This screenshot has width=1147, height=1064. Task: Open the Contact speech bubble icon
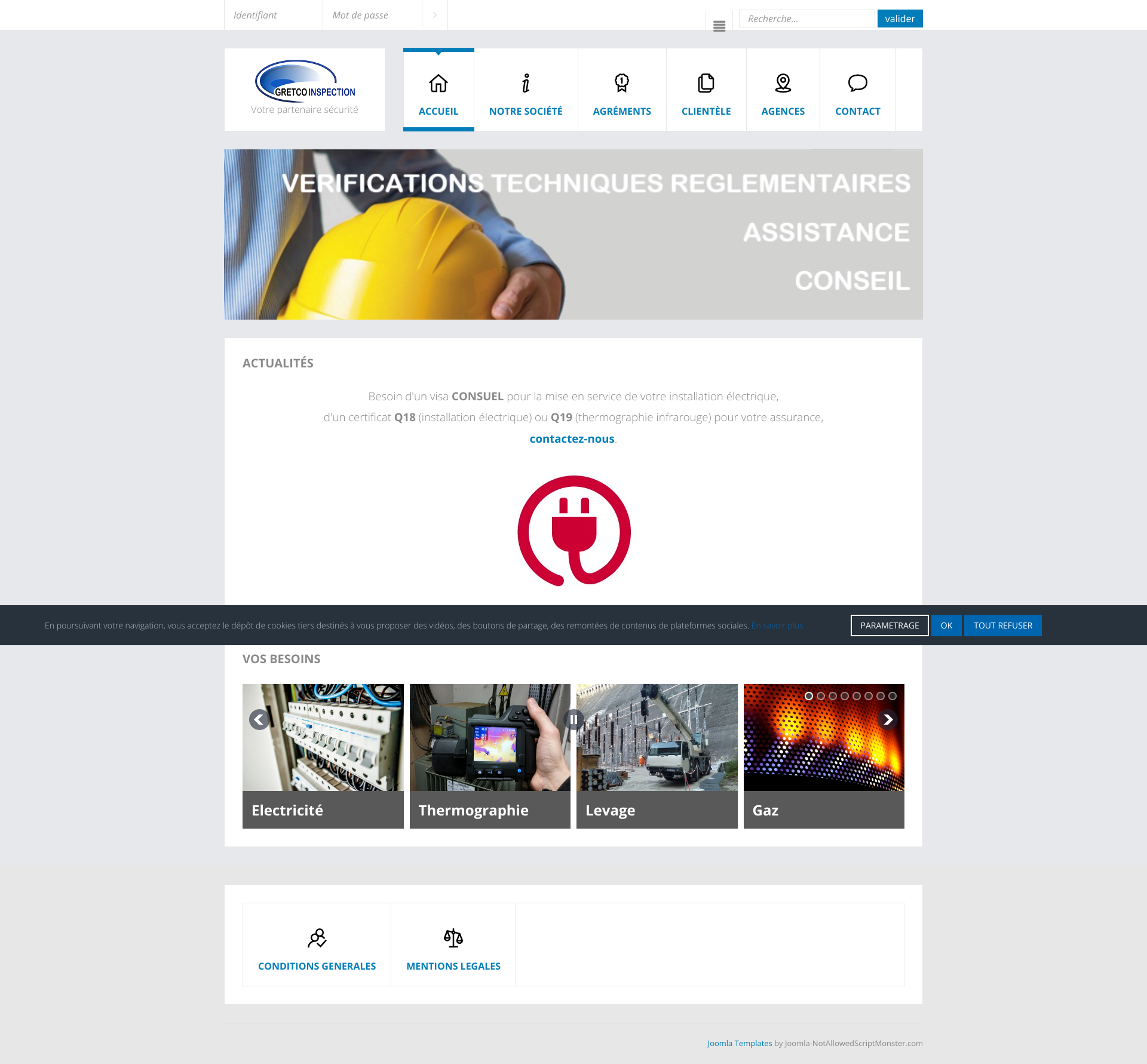point(857,83)
